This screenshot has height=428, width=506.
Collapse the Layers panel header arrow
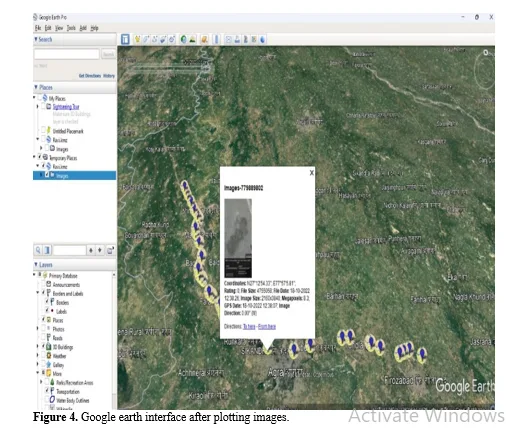click(36, 265)
